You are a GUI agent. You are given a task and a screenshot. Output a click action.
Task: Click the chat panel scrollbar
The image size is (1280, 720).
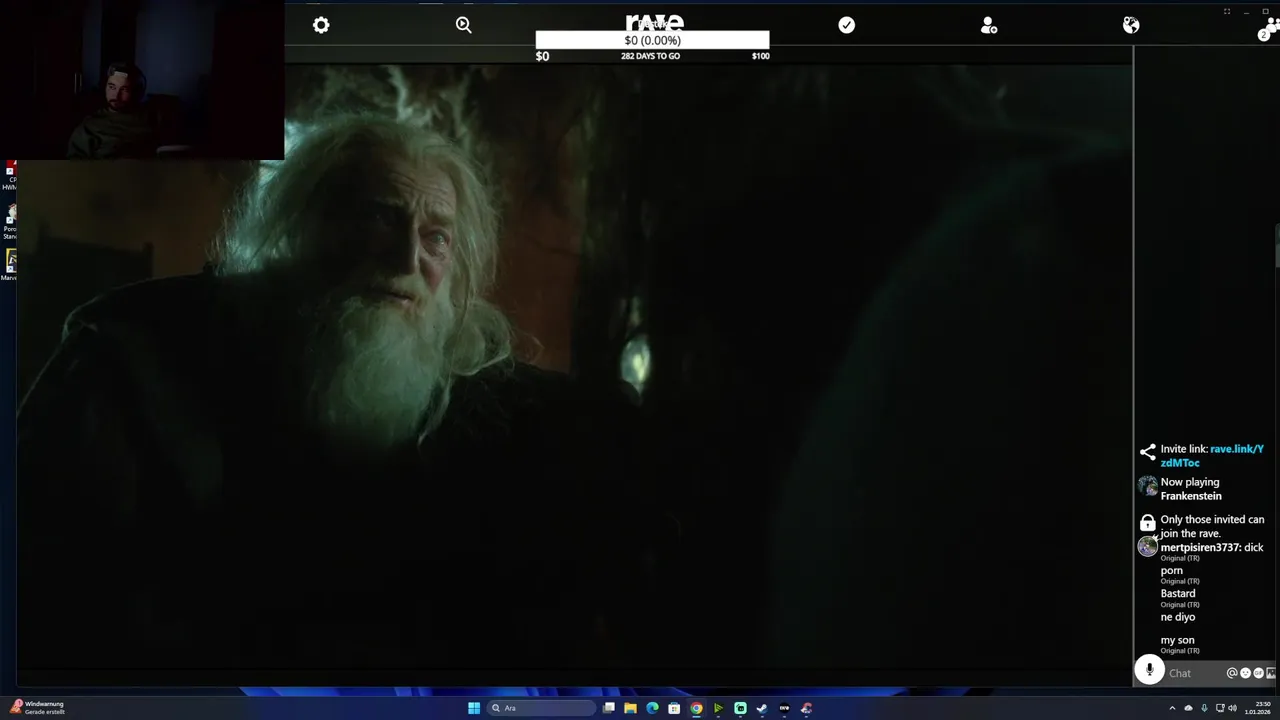[x=1277, y=247]
